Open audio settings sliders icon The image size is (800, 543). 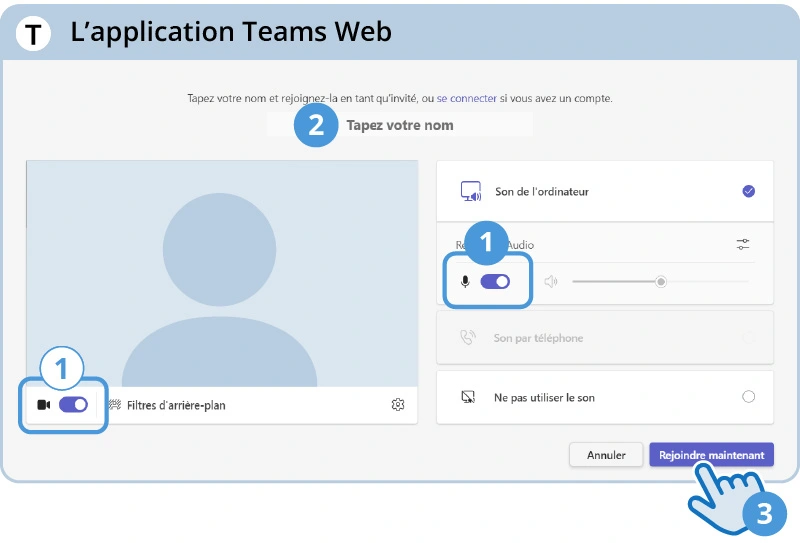pyautogui.click(x=742, y=244)
